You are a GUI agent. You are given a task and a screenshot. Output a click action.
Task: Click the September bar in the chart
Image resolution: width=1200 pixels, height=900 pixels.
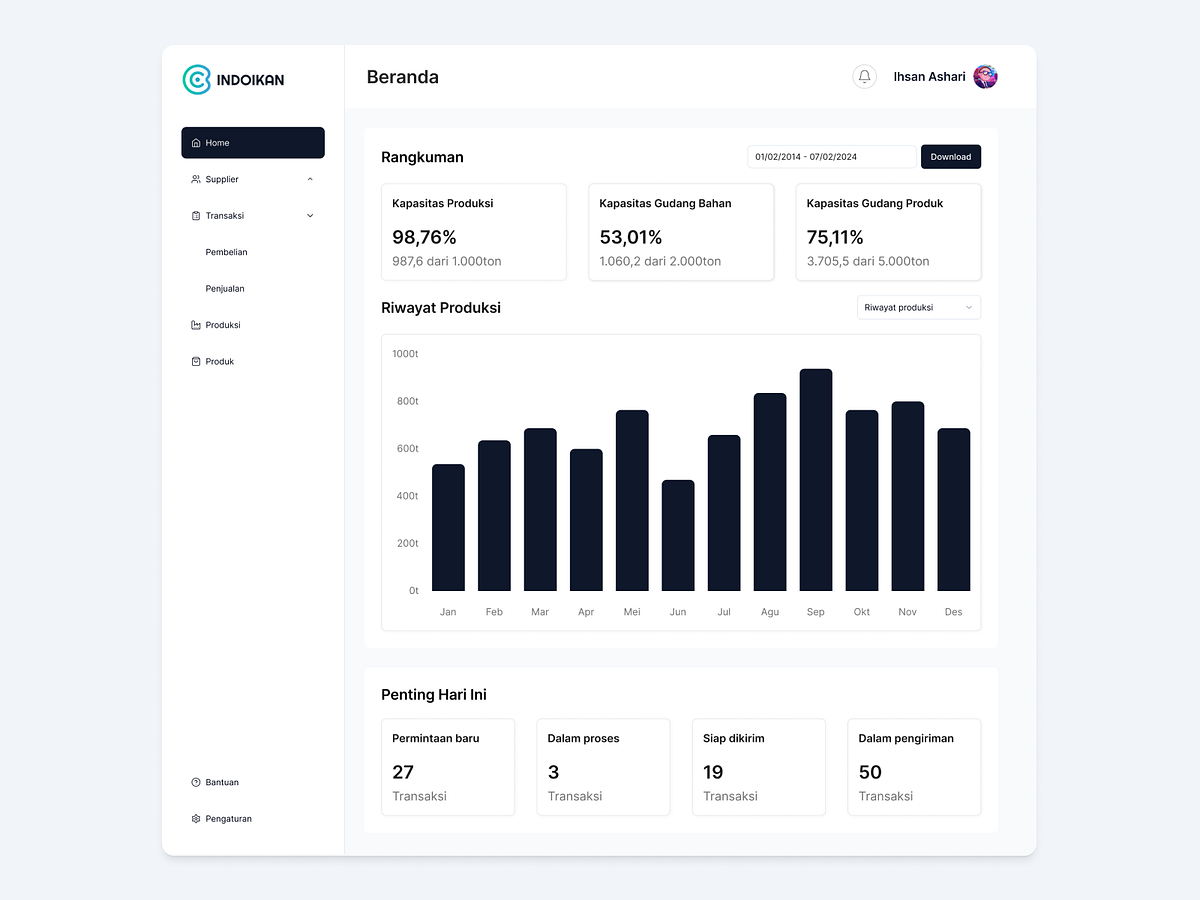pyautogui.click(x=815, y=480)
